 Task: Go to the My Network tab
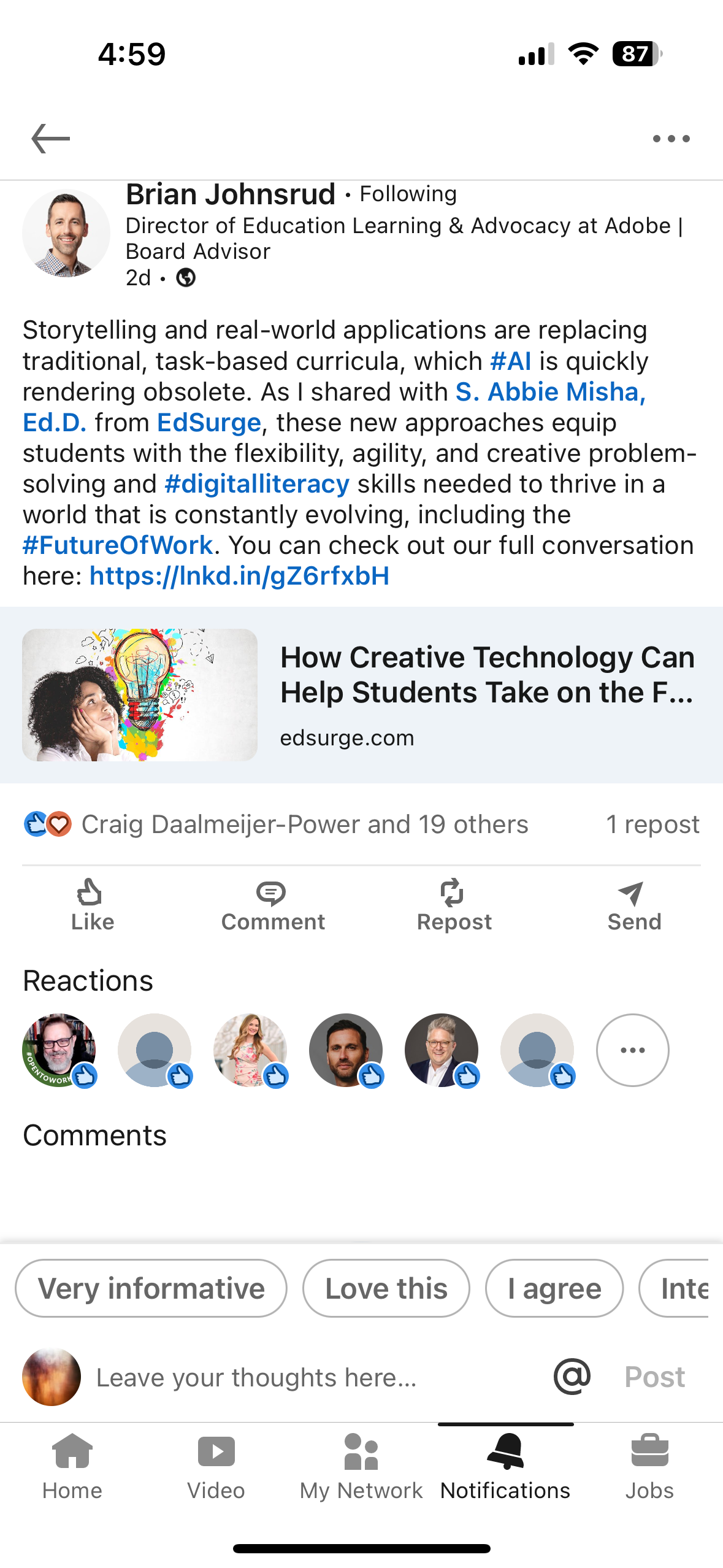[x=361, y=1466]
